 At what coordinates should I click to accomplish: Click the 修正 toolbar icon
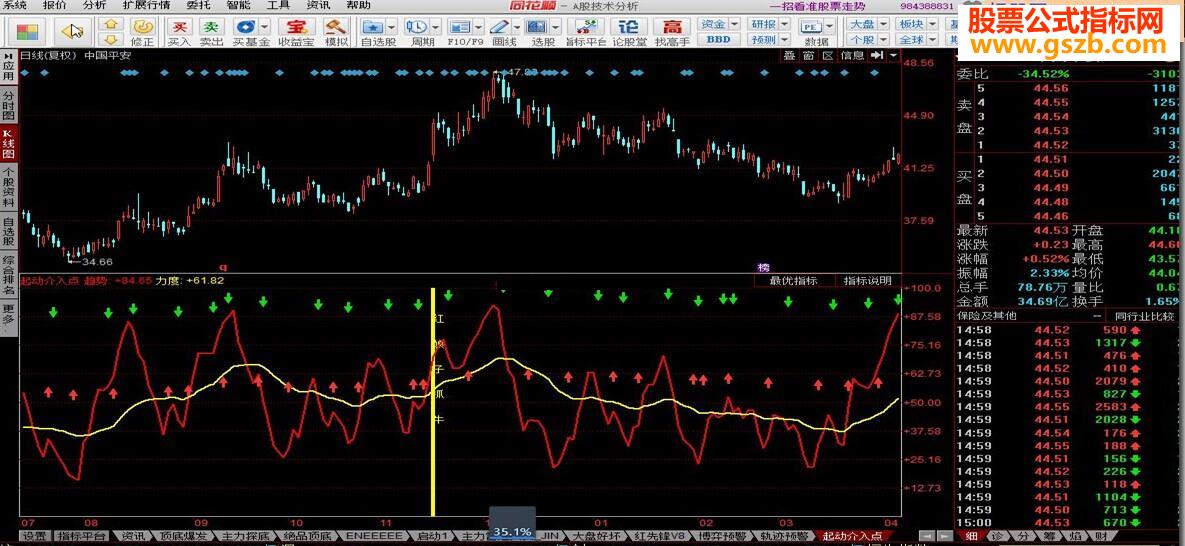pyautogui.click(x=142, y=32)
